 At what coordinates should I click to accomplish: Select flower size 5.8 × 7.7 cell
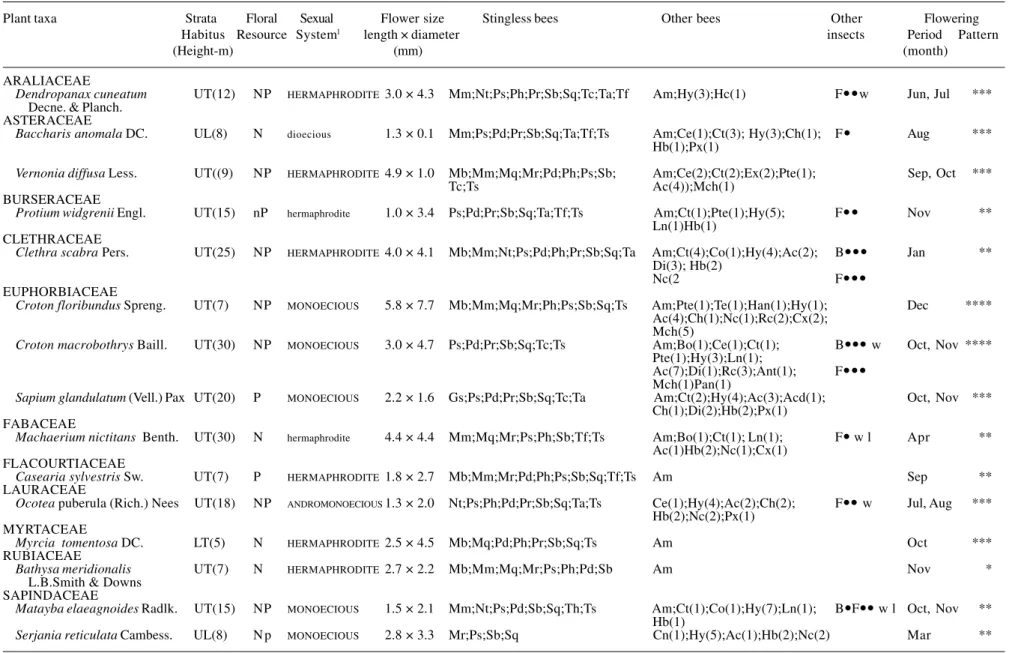click(409, 305)
